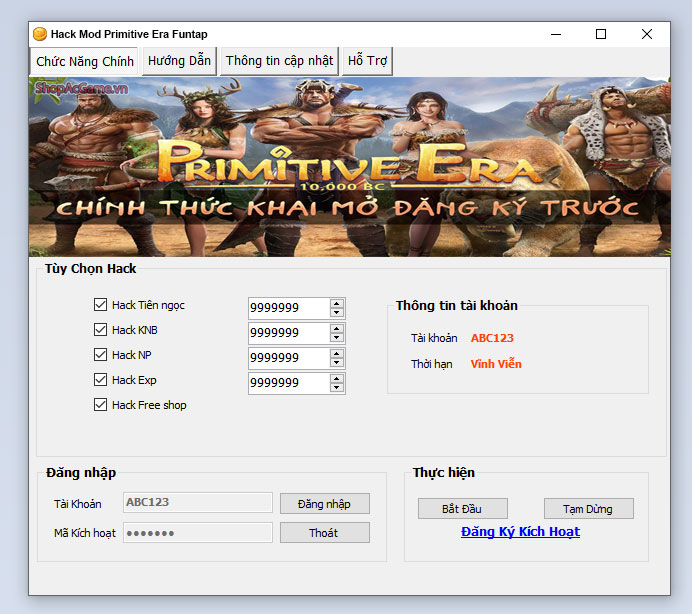Decrease the Hack KNB value with down arrow
This screenshot has height=616, width=693.
(x=337, y=338)
